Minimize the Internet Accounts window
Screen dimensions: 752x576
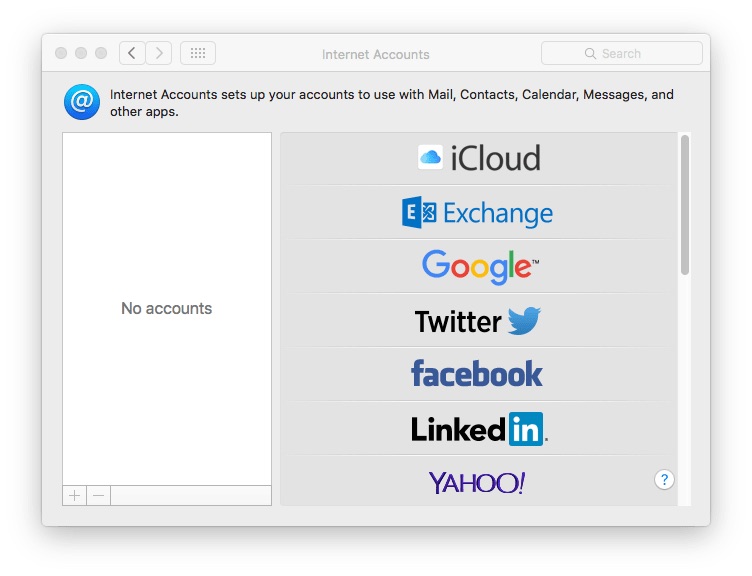click(81, 53)
